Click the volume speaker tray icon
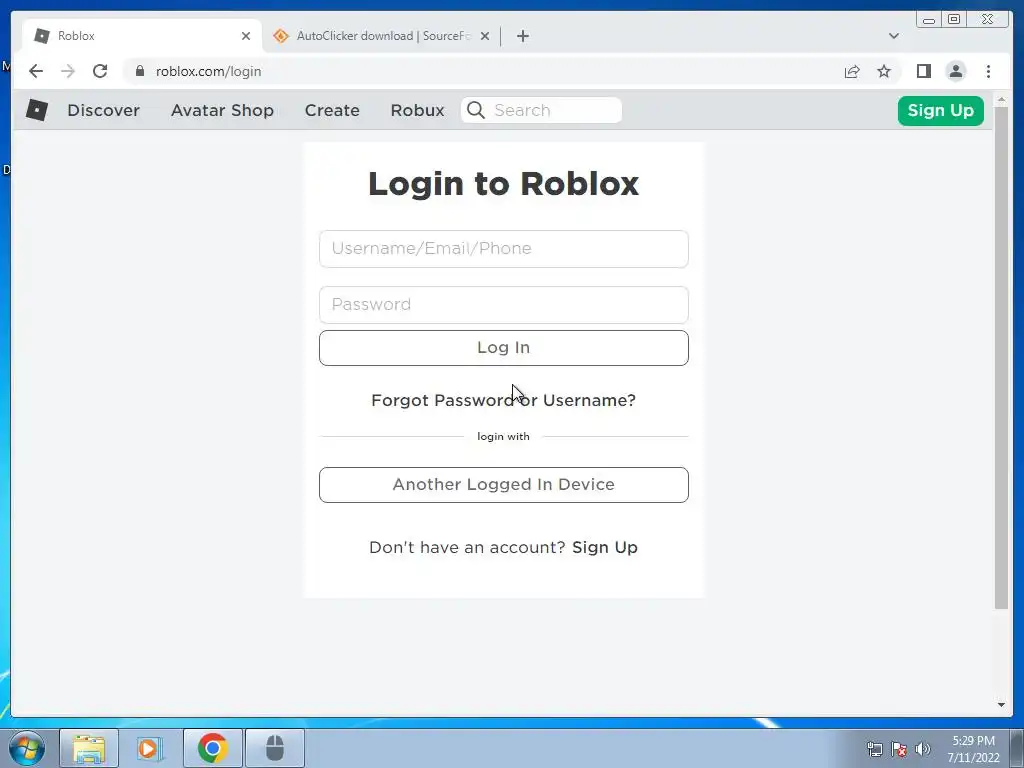Screen dimensions: 1024x768 click(x=923, y=749)
